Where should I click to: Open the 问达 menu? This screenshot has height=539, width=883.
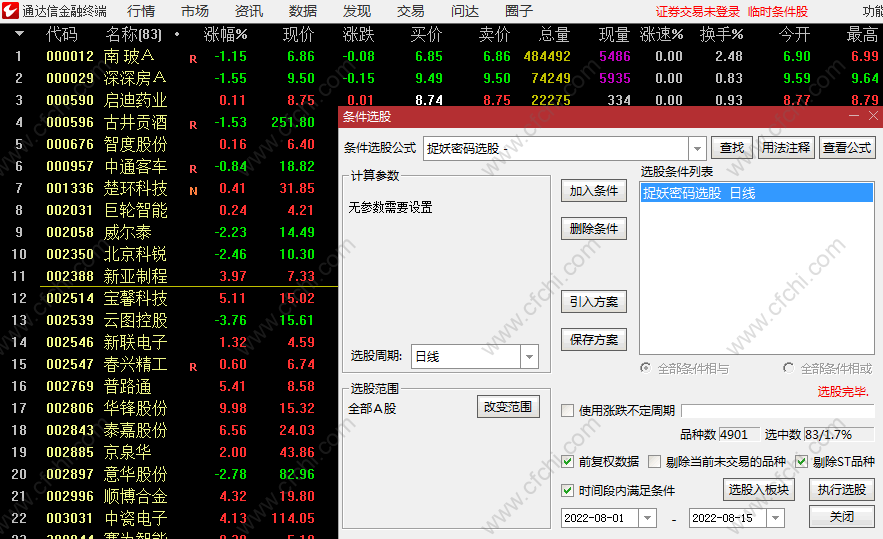465,11
